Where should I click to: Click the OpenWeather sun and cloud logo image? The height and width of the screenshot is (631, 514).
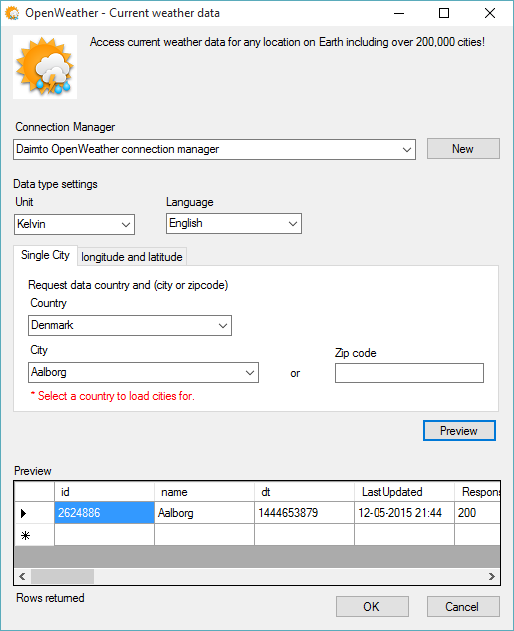45,67
